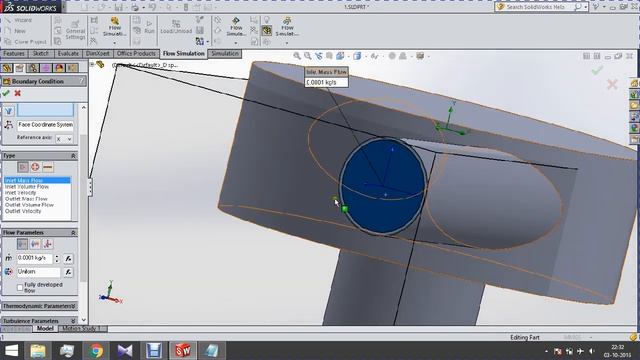This screenshot has width=640, height=360.
Task: Open dependency function for mass flow rate
Action: tap(69, 258)
